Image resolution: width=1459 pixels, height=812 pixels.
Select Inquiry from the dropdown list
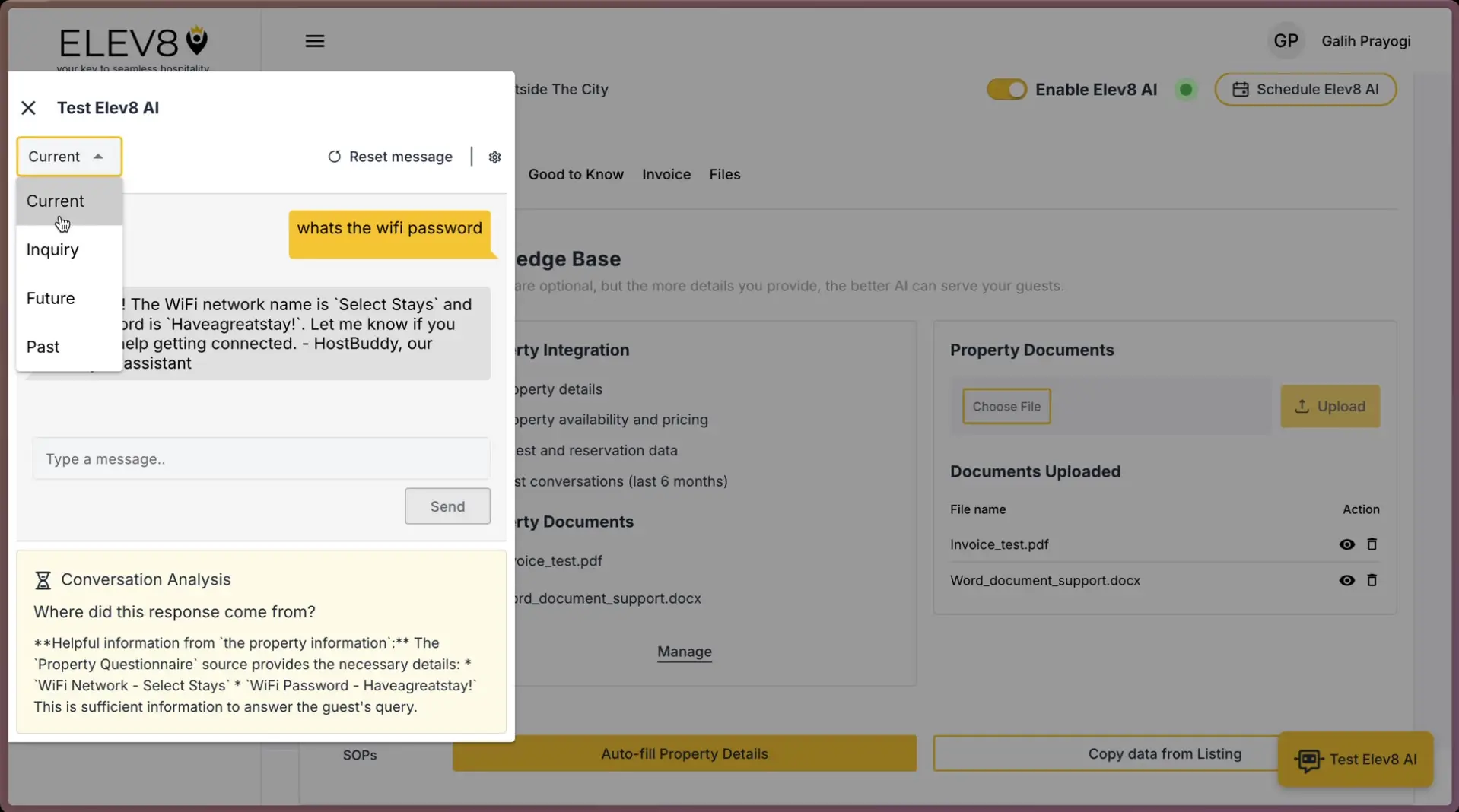pyautogui.click(x=52, y=249)
